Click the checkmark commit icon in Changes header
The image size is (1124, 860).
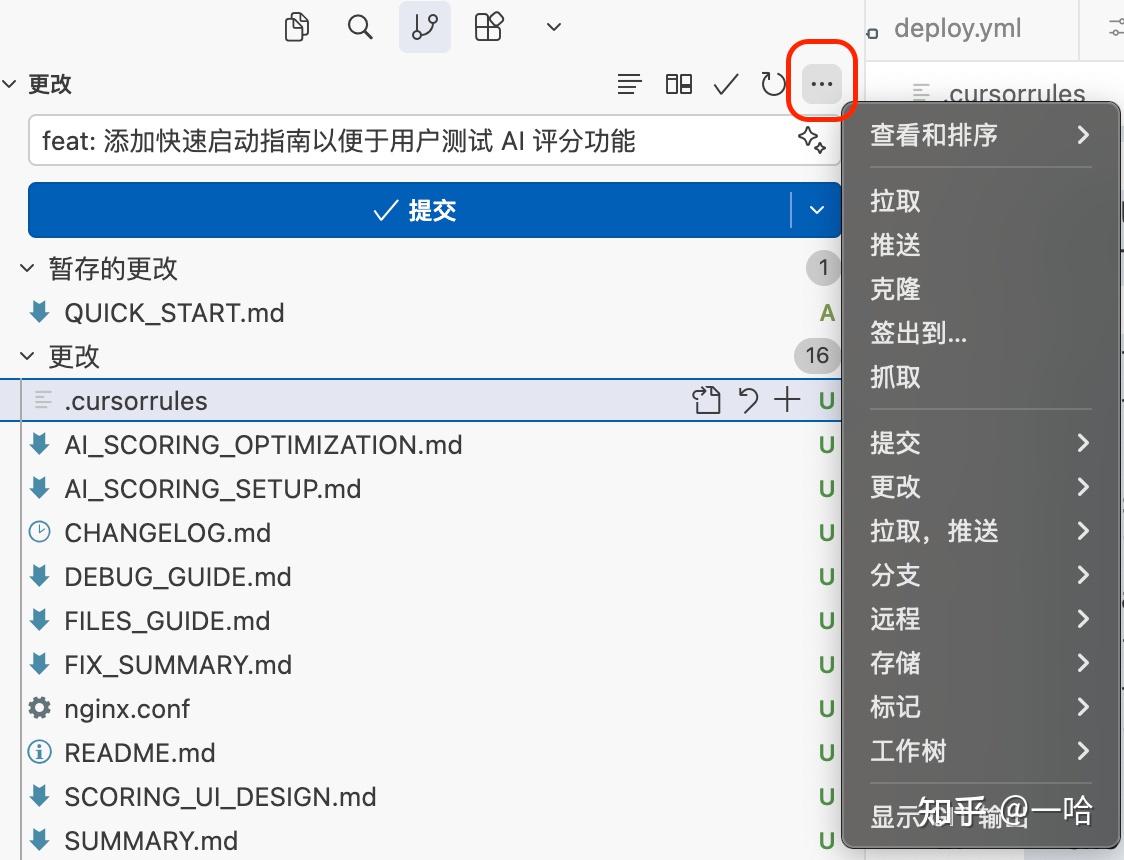click(x=725, y=85)
